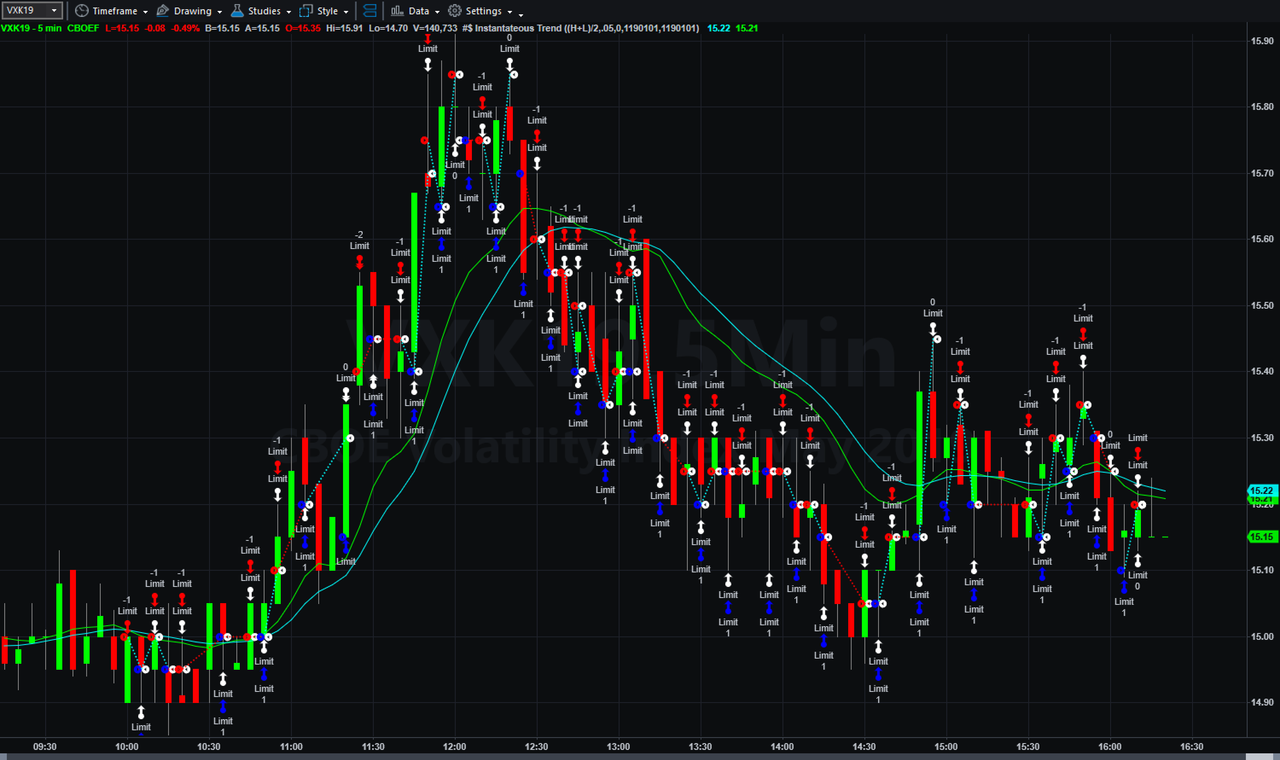Screen dimensions: 1280x760
Task: Click the cyan 15.22 study value in header
Action: [x=719, y=28]
